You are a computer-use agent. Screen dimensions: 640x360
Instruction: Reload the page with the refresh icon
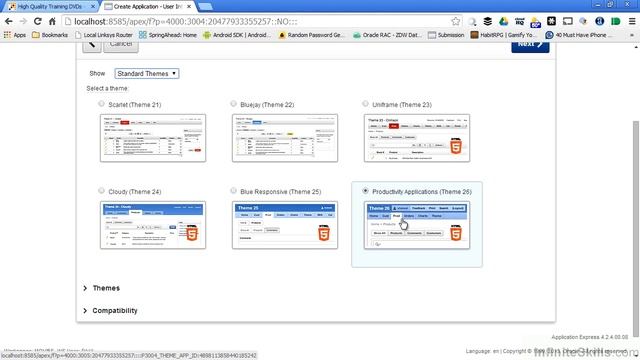point(38,21)
